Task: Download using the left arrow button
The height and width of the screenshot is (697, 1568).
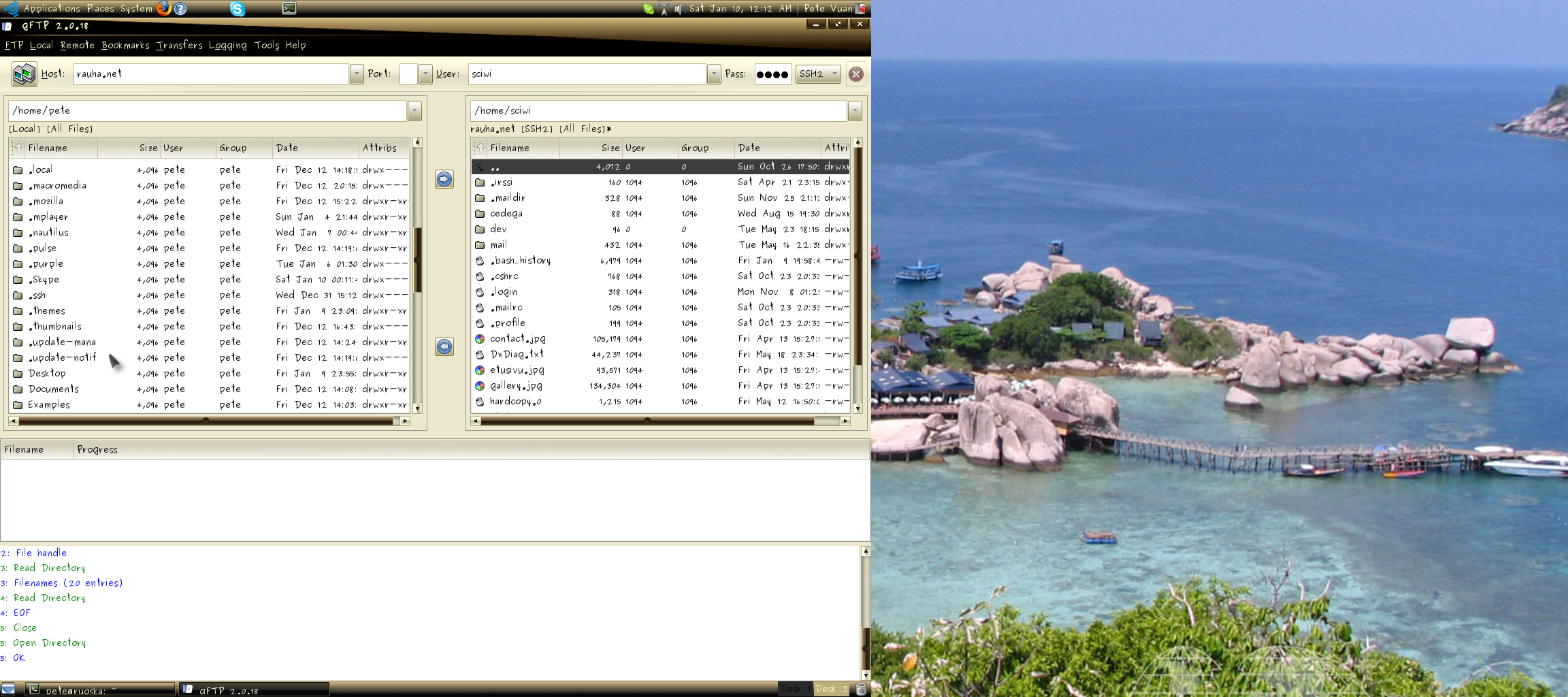Action: coord(444,346)
